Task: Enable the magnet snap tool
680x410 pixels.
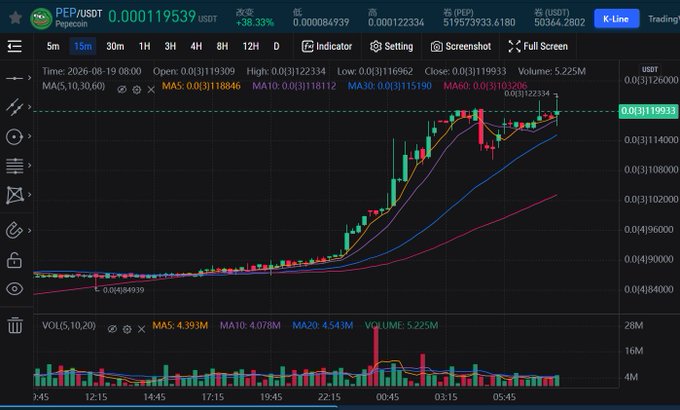Action: click(14, 230)
